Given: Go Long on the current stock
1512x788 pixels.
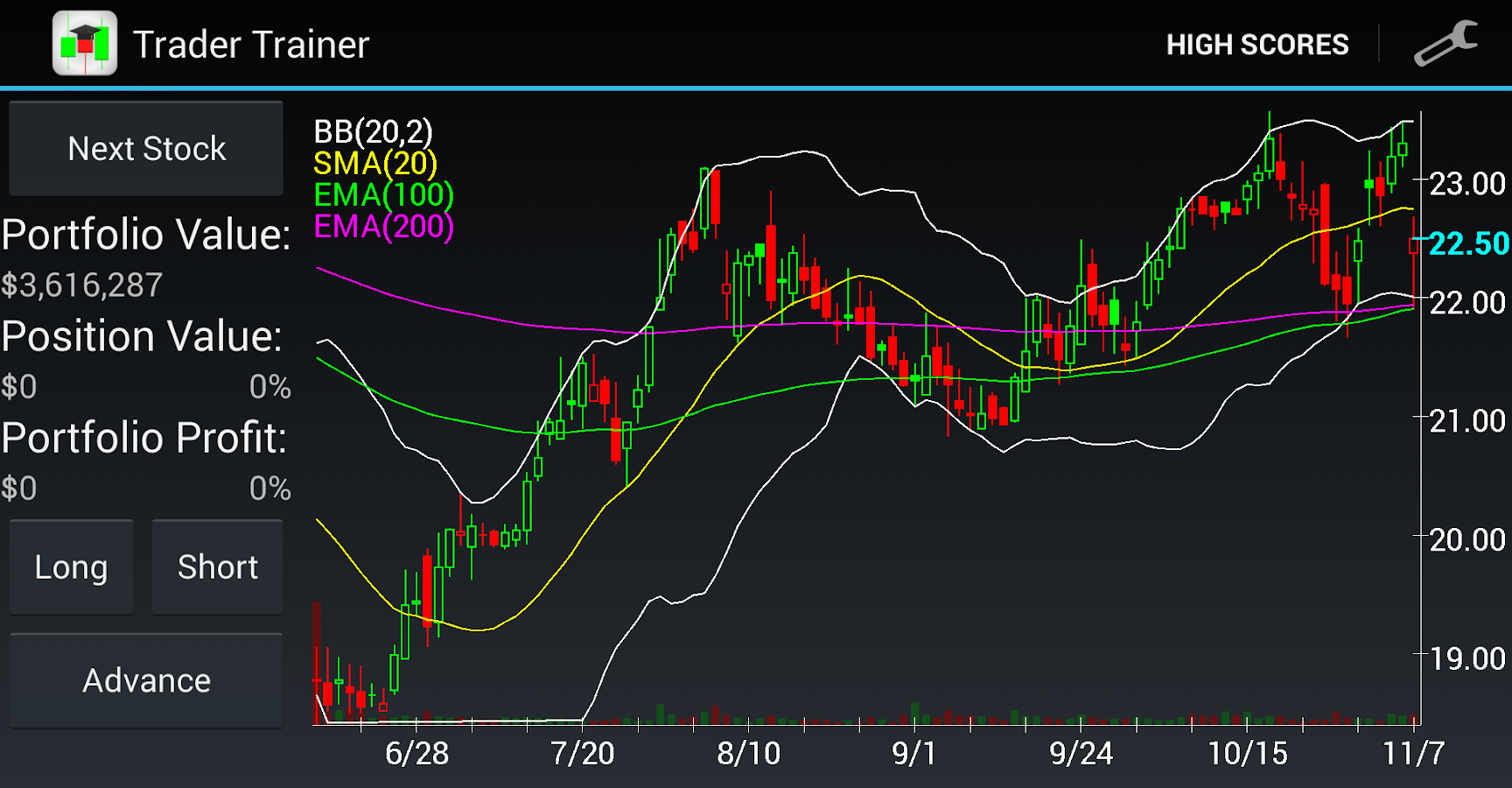Looking at the screenshot, I should [71, 567].
